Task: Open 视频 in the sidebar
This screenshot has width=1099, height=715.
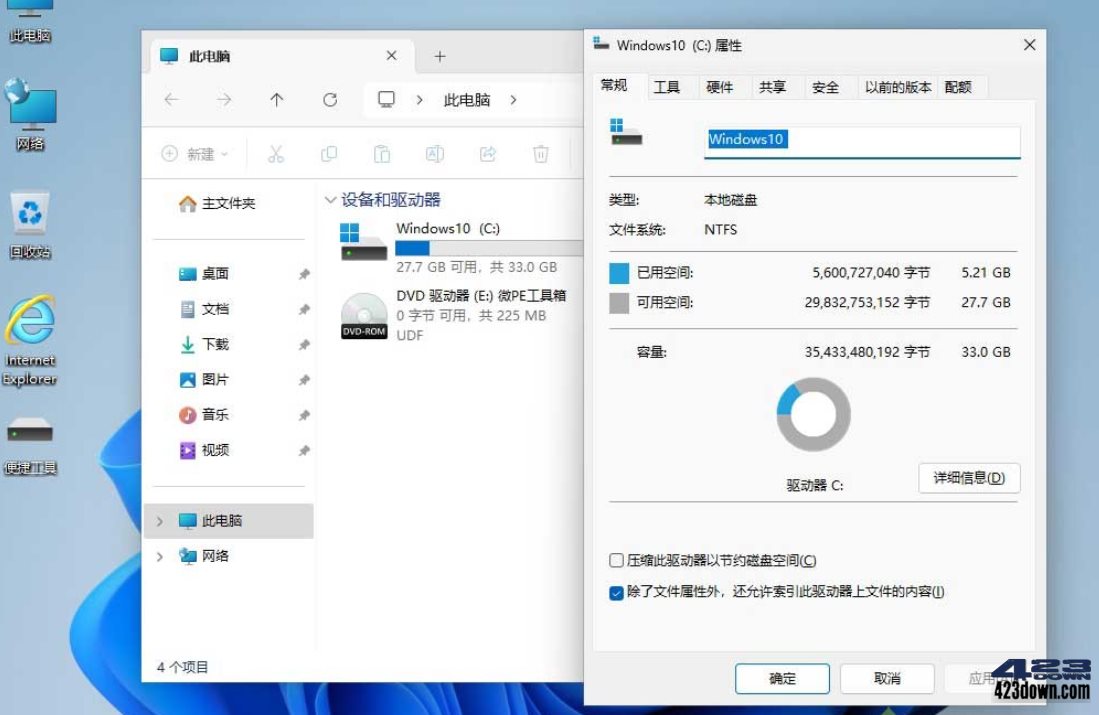Action: pyautogui.click(x=205, y=449)
